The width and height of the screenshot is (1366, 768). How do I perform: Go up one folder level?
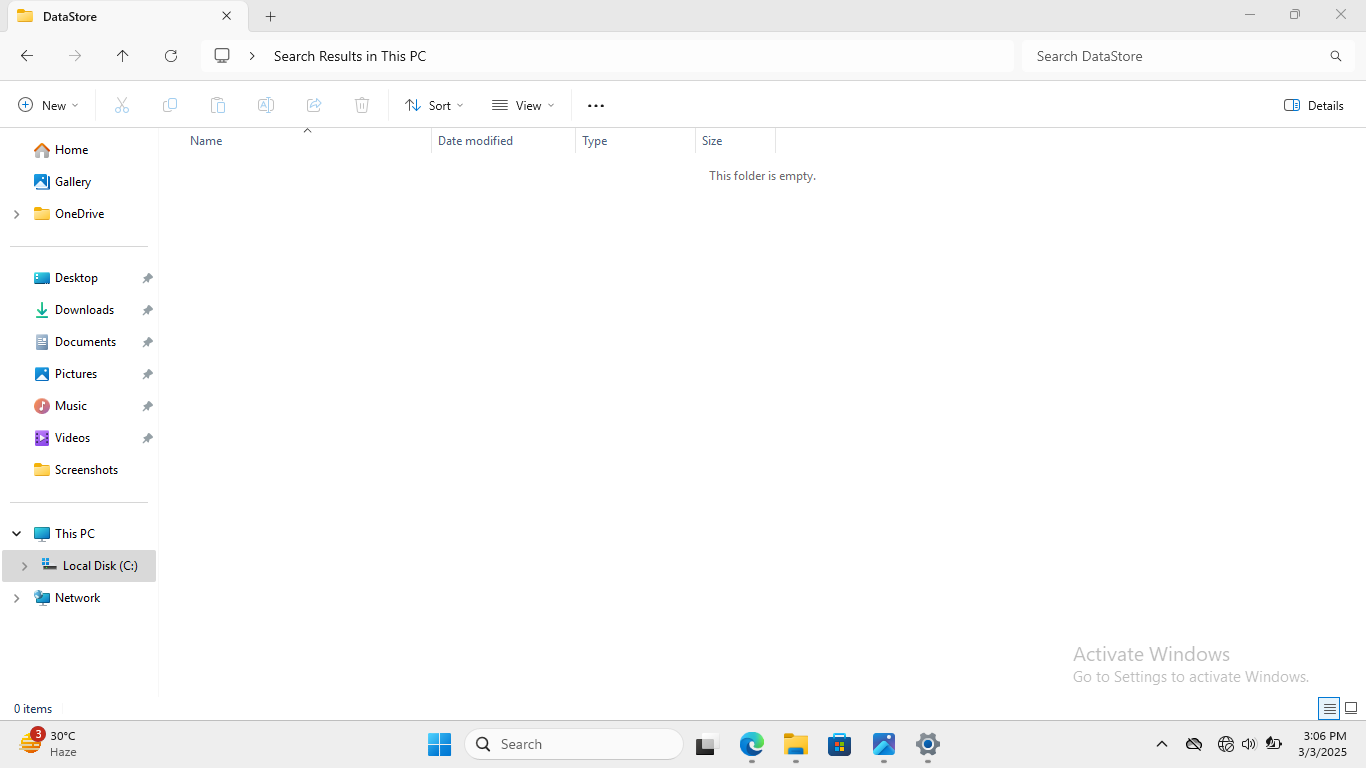tap(123, 56)
